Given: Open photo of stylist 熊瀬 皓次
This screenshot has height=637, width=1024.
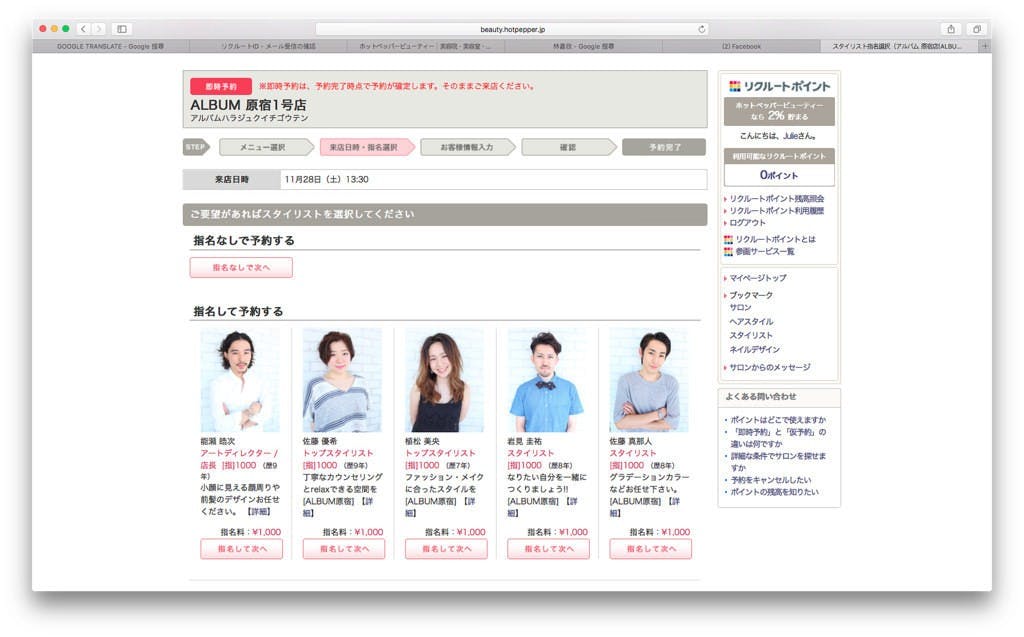Looking at the screenshot, I should [x=240, y=380].
